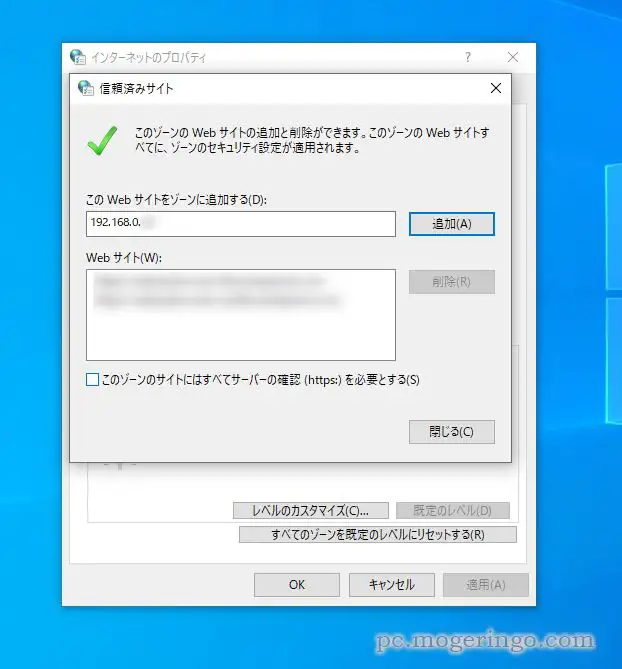This screenshot has height=669, width=622.
Task: Click the インターネットのプロパティ title bar icon
Action: click(78, 57)
